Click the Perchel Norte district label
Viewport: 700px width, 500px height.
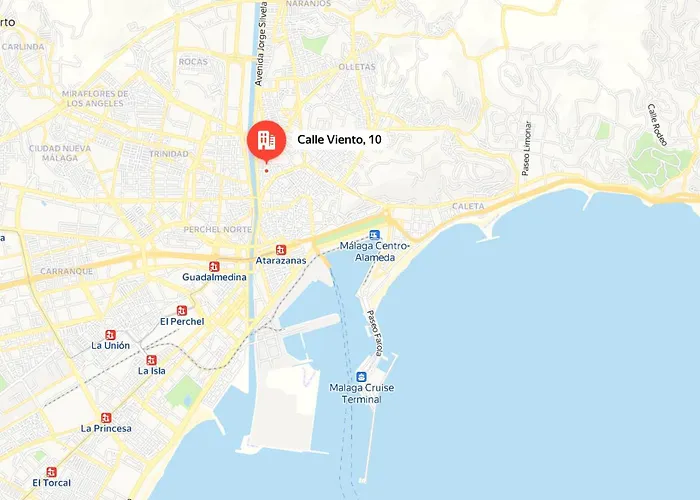tap(218, 229)
